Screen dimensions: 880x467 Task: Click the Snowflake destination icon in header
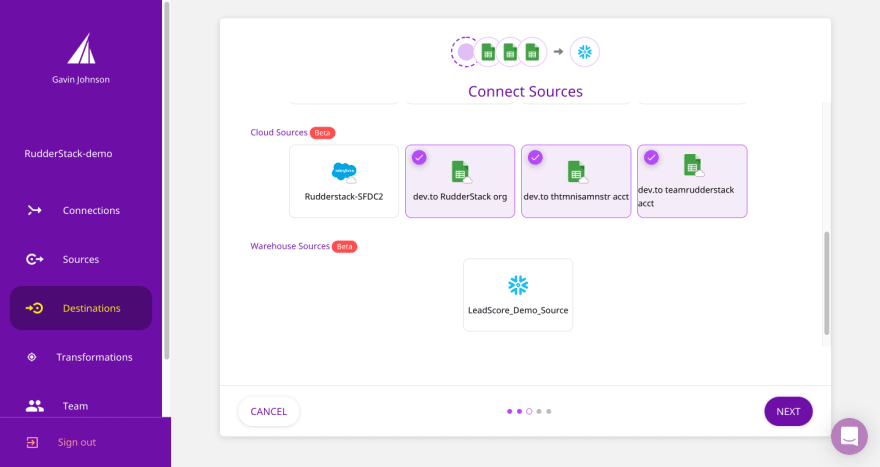point(584,52)
